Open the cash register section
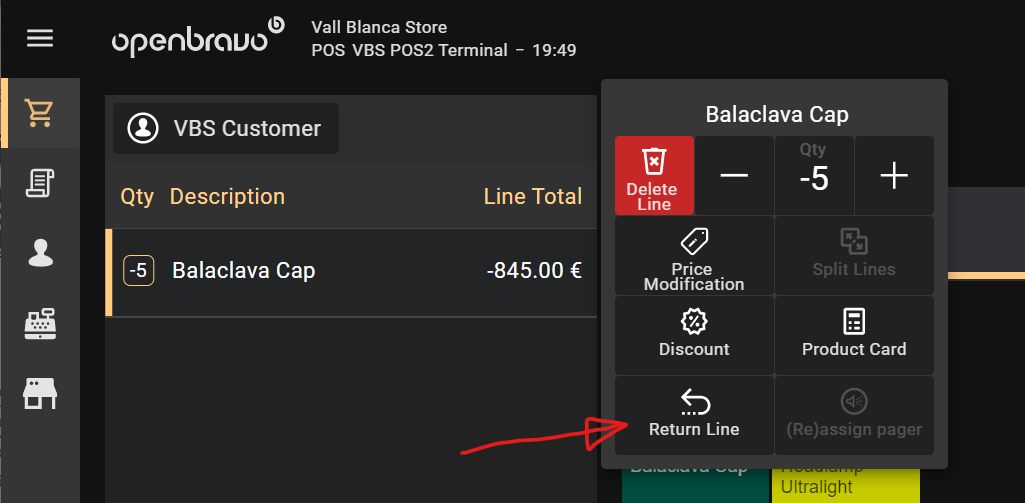This screenshot has height=503, width=1025. click(40, 323)
